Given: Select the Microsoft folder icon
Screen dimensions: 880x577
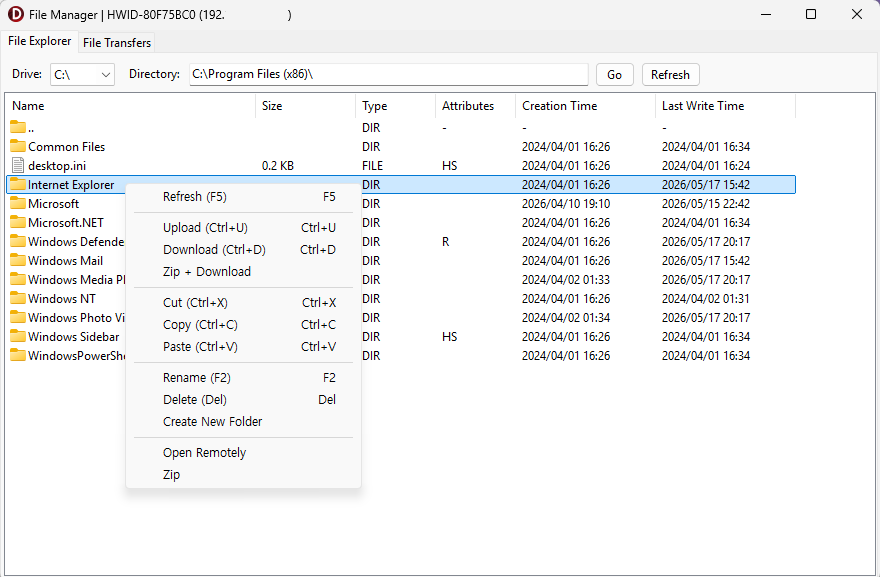Looking at the screenshot, I should 18,203.
